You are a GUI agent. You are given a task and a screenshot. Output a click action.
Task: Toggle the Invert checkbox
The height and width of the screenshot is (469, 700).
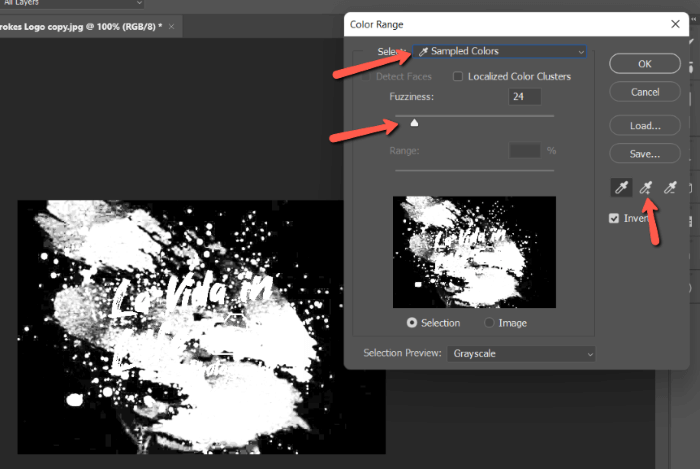(615, 218)
